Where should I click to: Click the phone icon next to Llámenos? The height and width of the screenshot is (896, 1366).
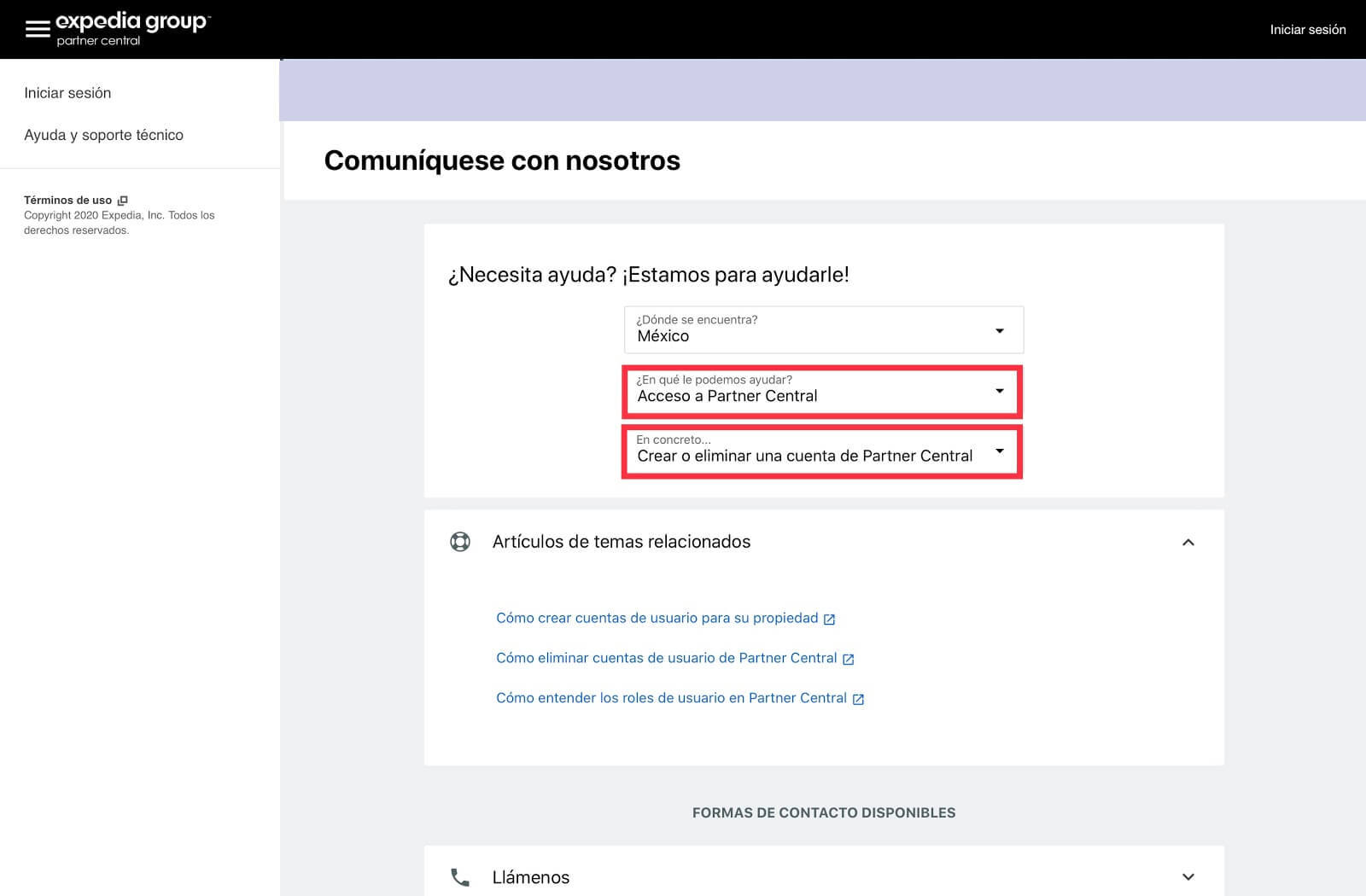coord(460,877)
